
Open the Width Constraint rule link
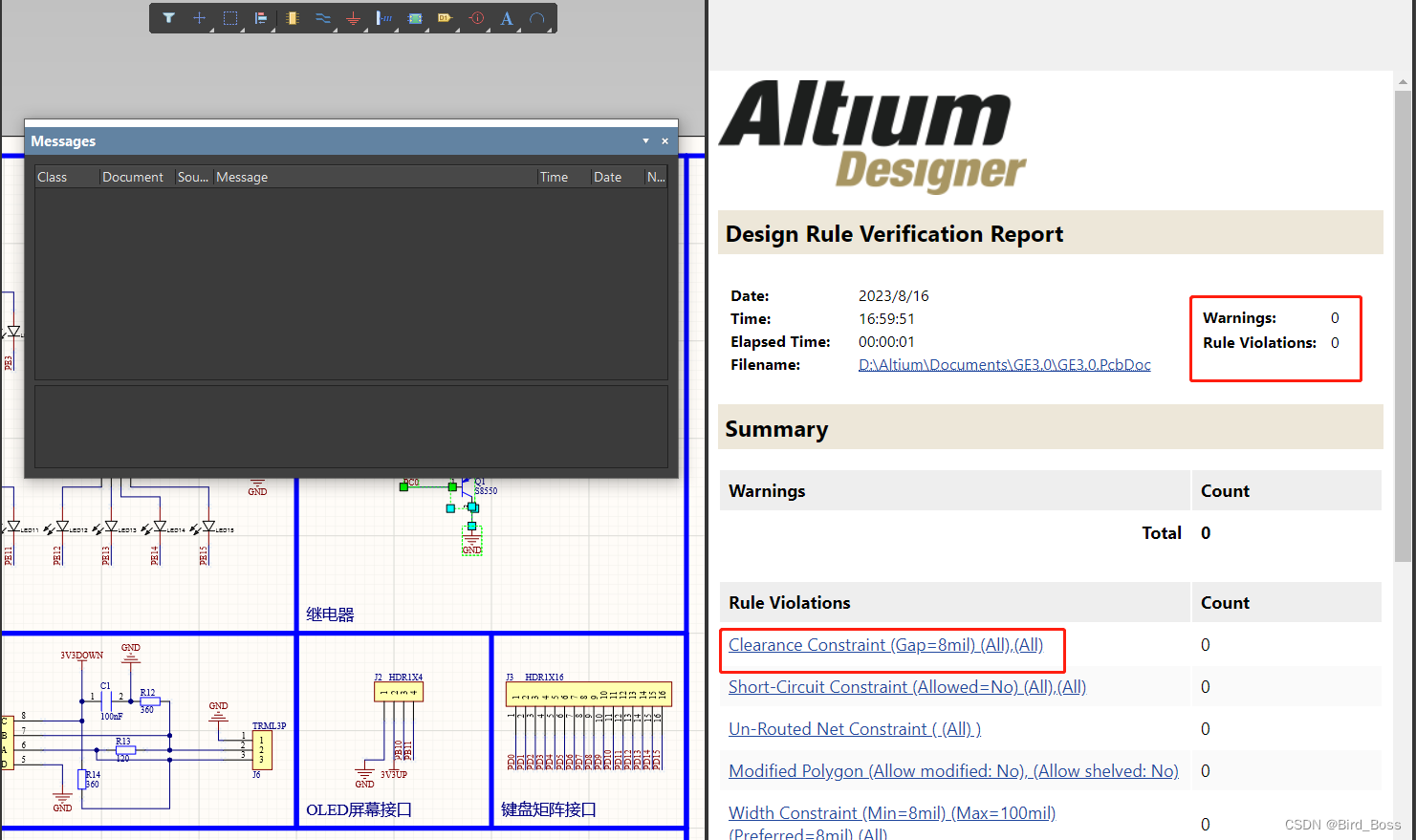(892, 823)
